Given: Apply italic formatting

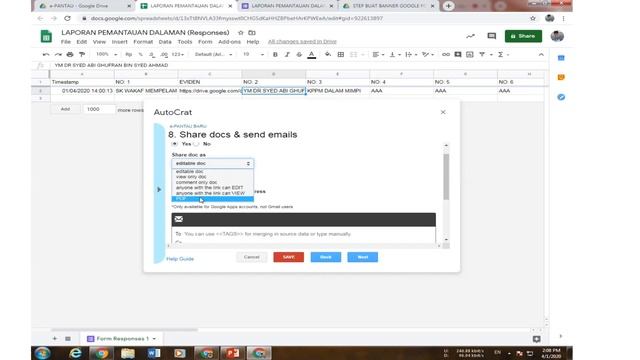Looking at the screenshot, I should tap(287, 54).
